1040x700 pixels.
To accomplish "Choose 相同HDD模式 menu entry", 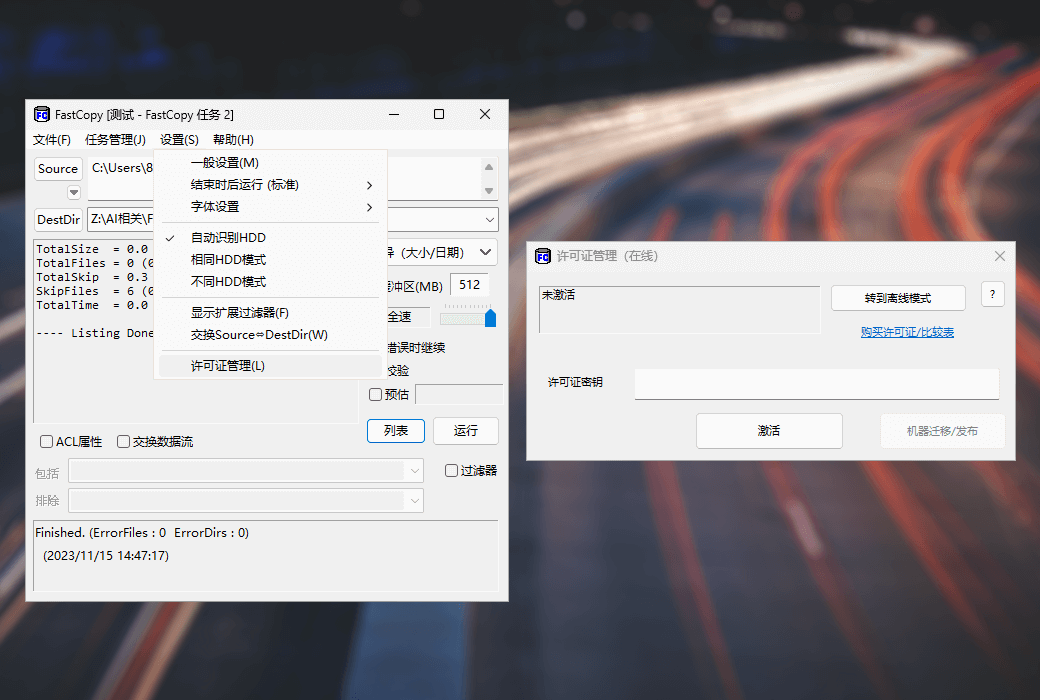I will pyautogui.click(x=228, y=259).
